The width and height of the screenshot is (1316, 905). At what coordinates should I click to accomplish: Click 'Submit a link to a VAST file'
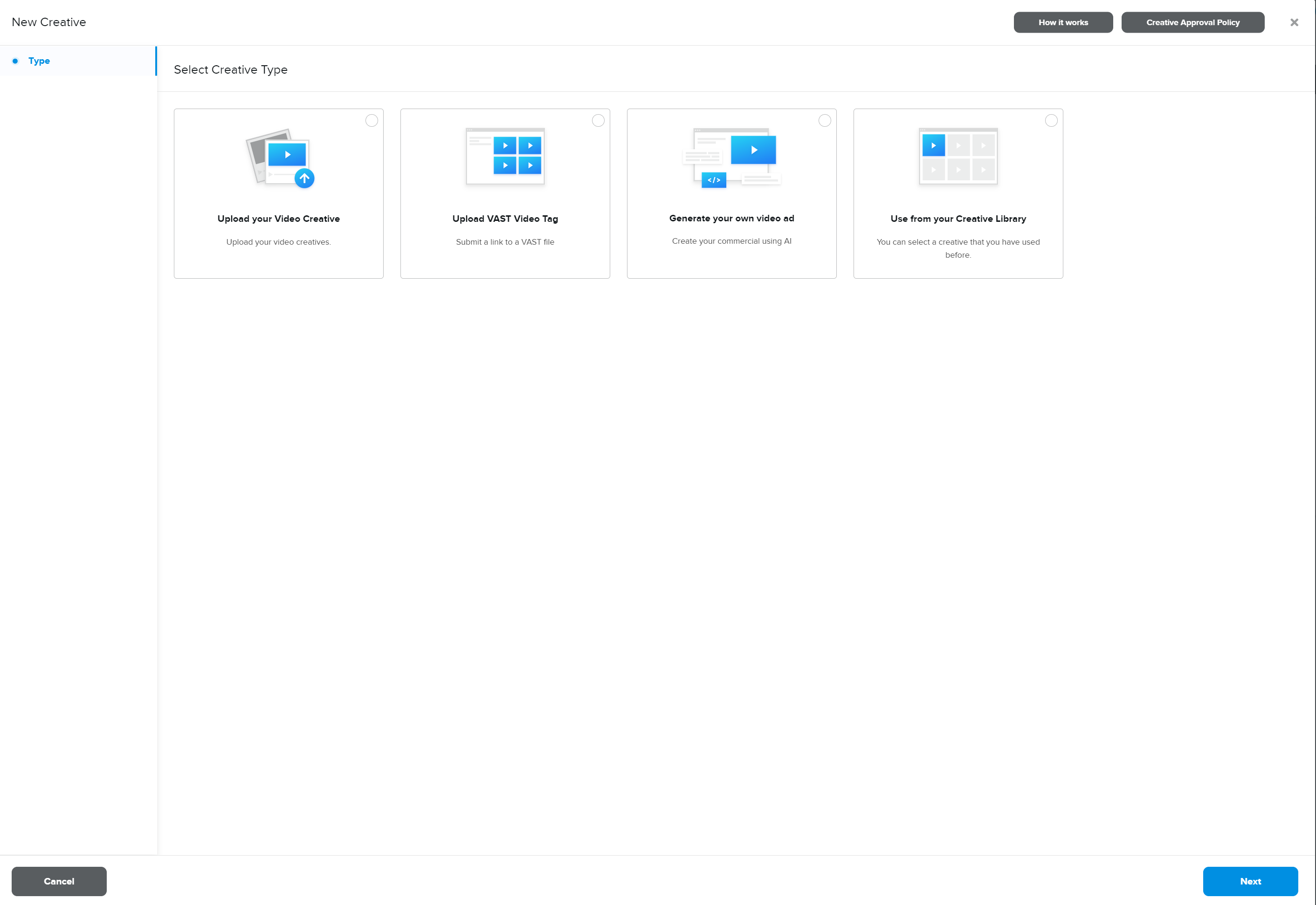505,242
